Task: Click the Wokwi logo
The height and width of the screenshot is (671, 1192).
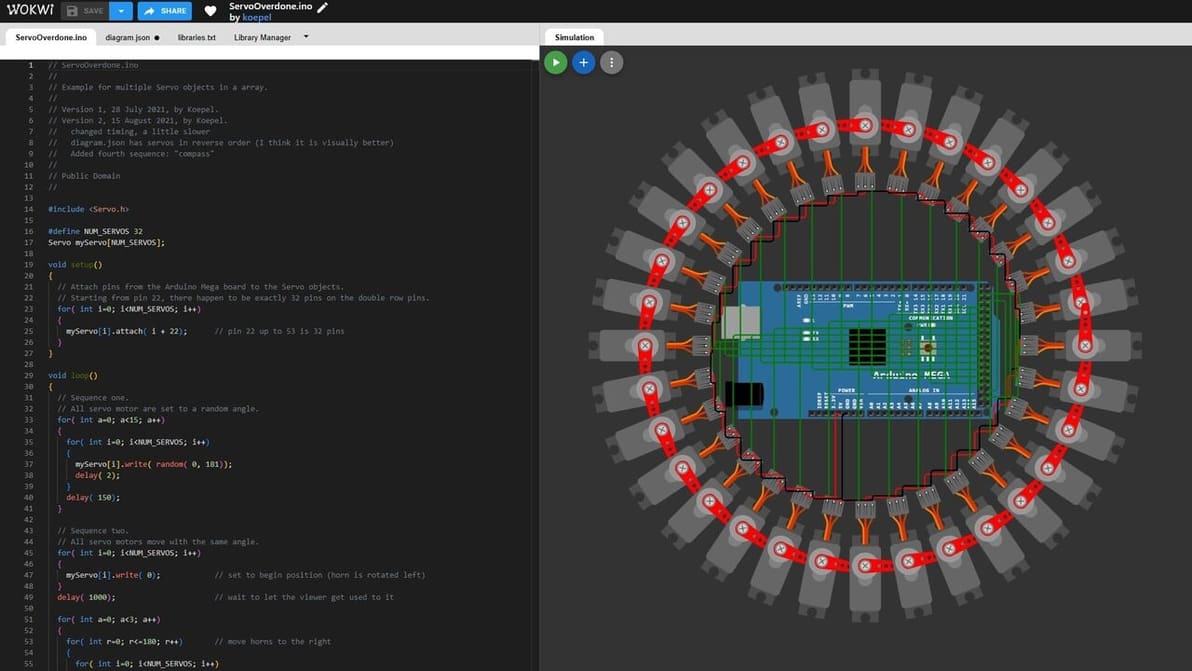Action: tap(30, 10)
